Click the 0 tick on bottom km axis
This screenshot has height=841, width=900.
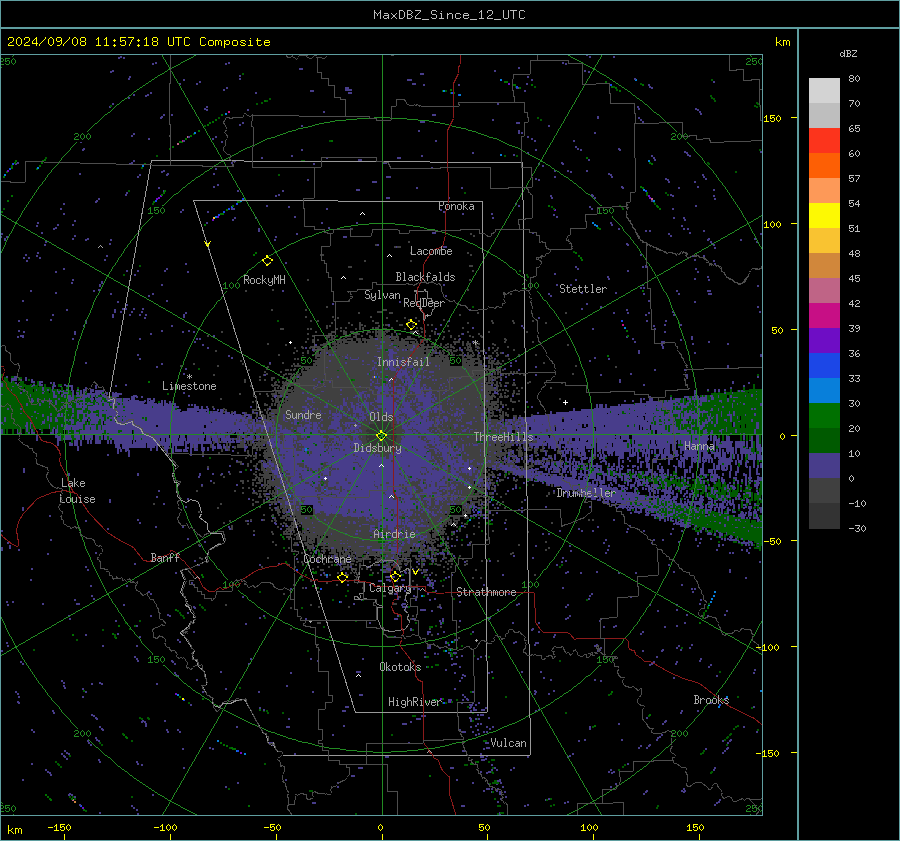pyautogui.click(x=381, y=827)
